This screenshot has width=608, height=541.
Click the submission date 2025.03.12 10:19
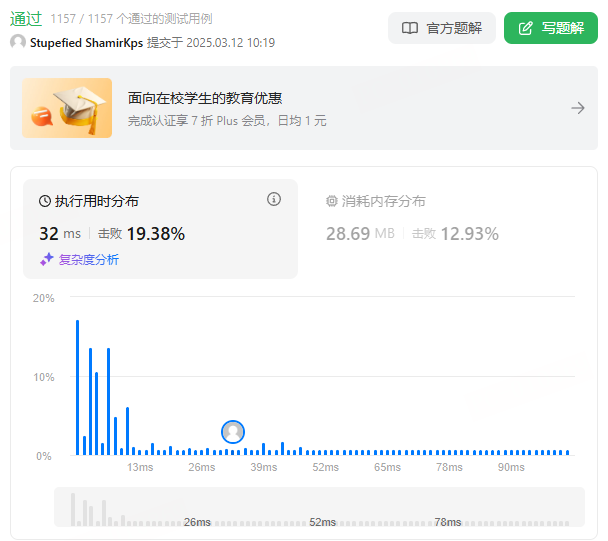[x=231, y=43]
